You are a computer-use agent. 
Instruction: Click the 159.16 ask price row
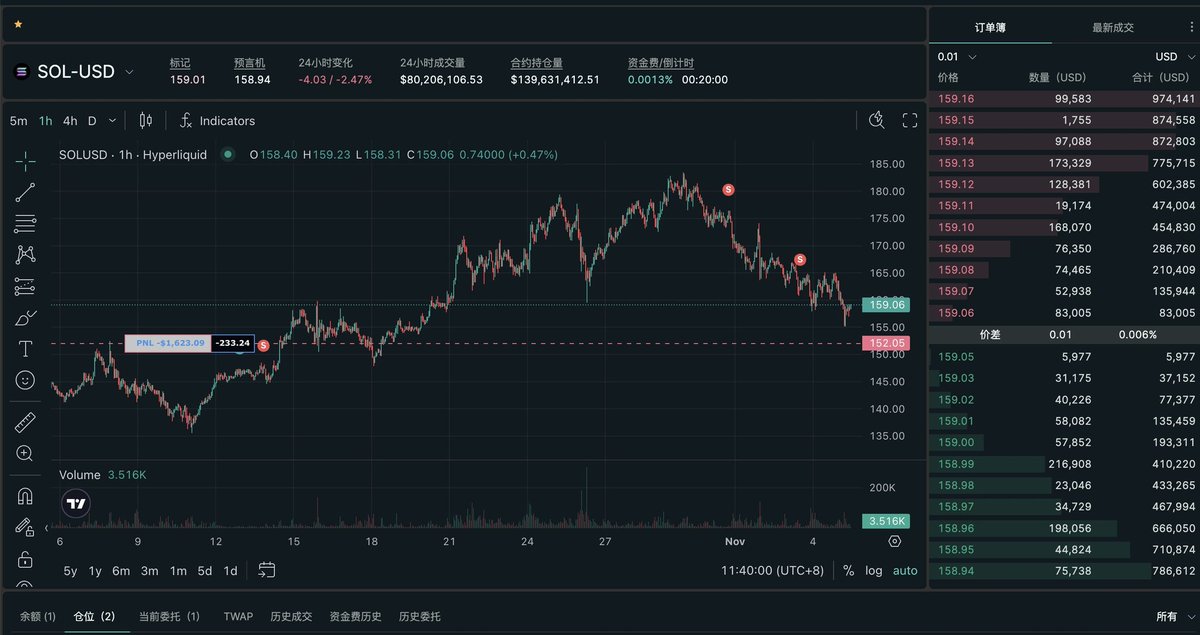tap(1064, 99)
